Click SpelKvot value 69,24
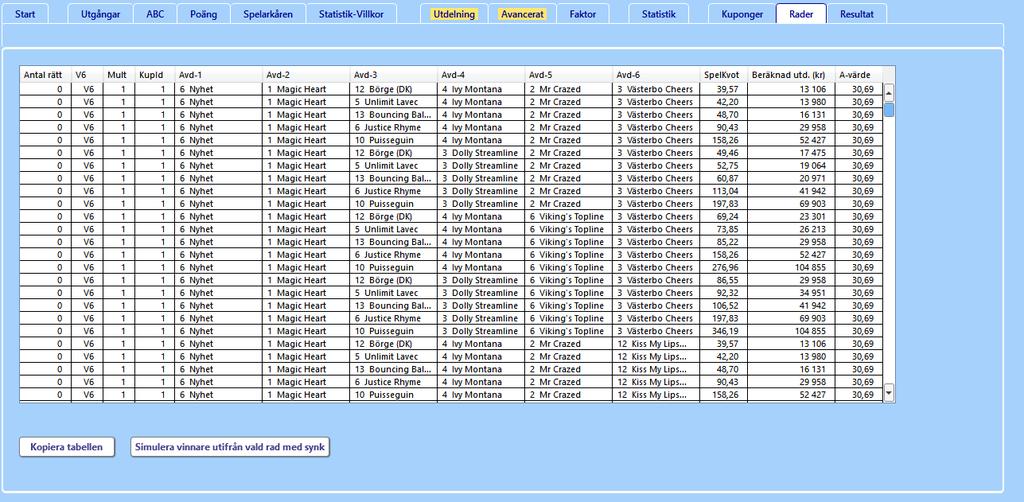The width and height of the screenshot is (1024, 502). [728, 217]
